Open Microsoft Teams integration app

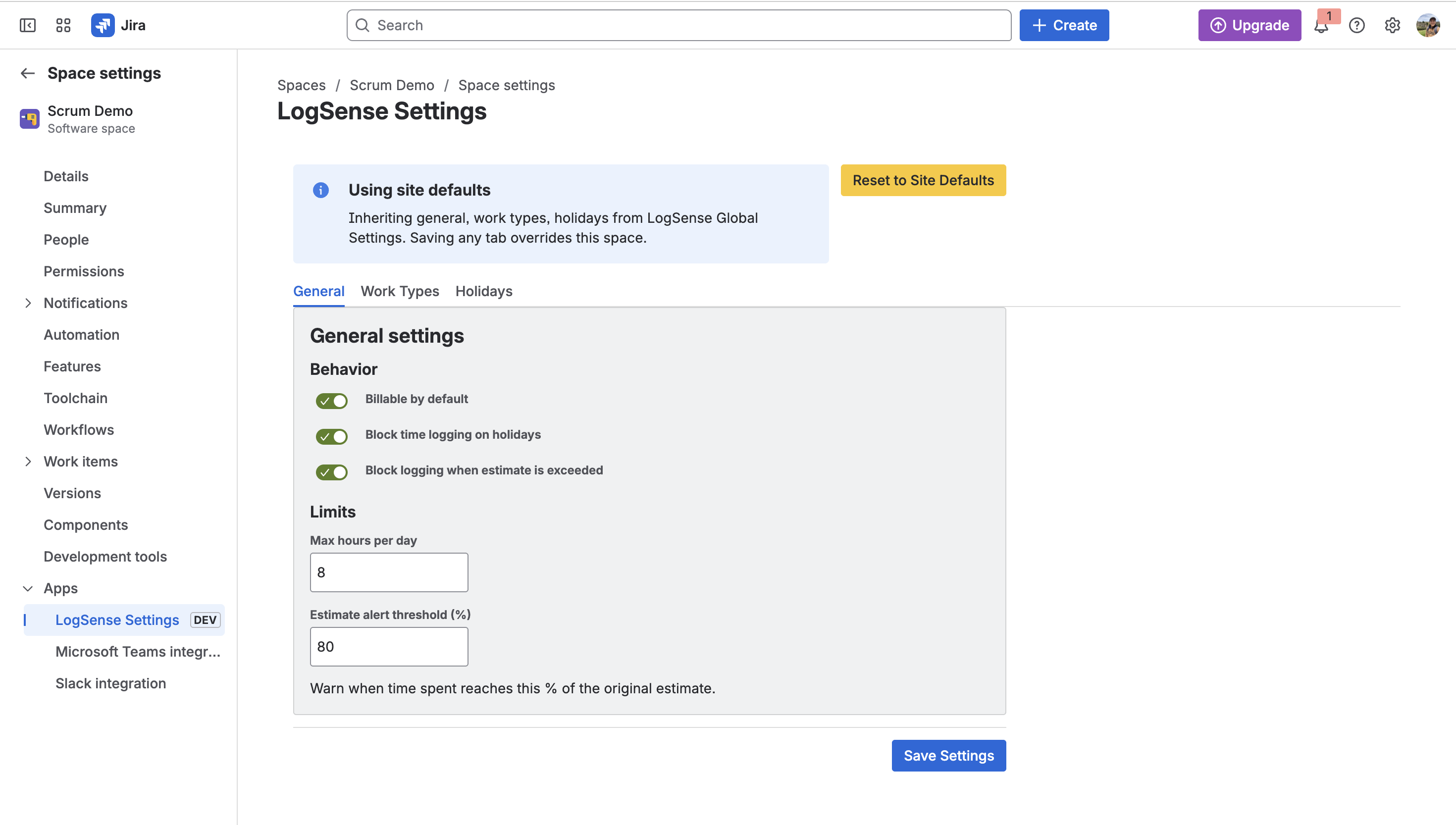click(x=138, y=652)
